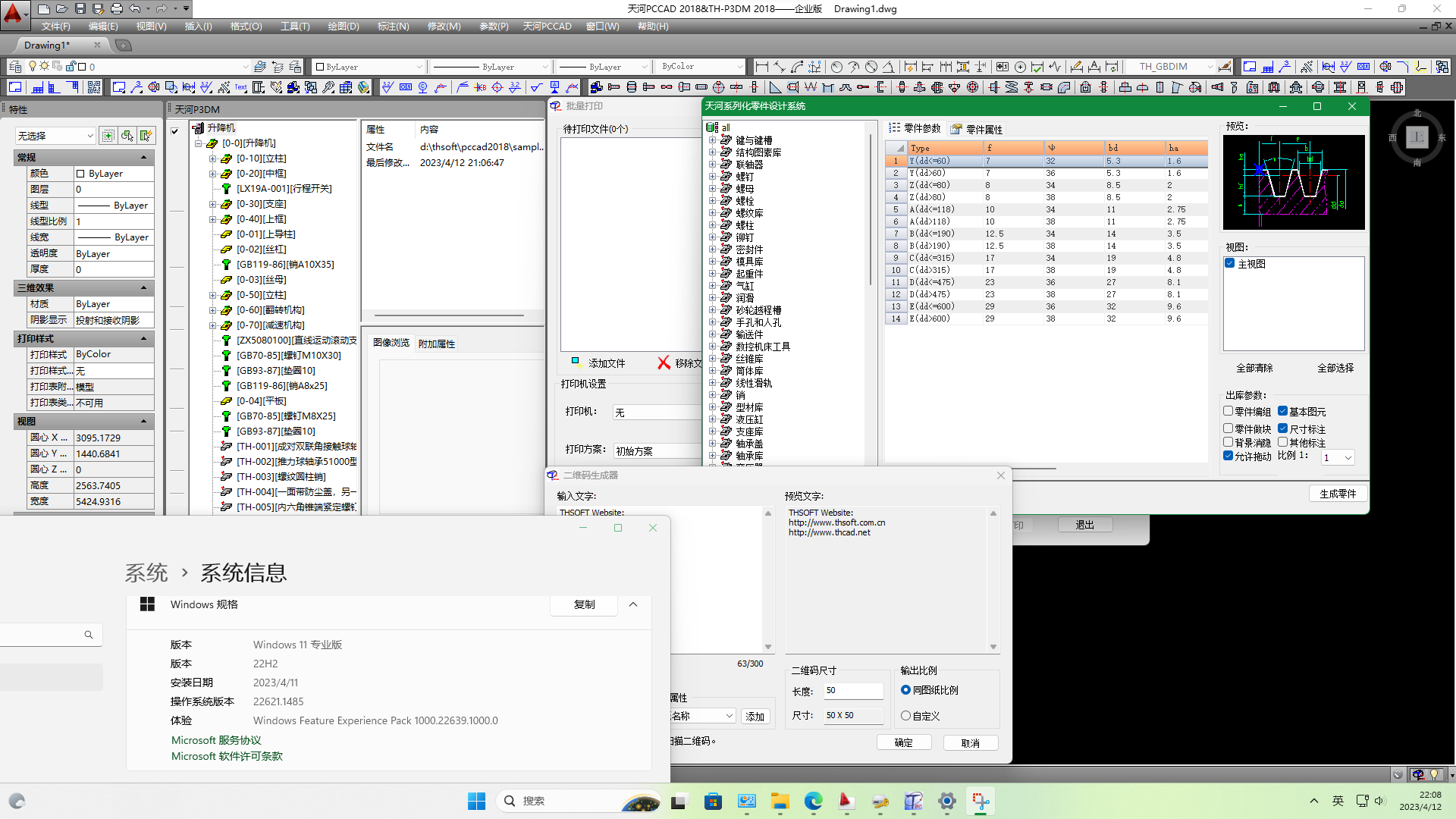This screenshot has width=1456, height=819.
Task: Click the New file icon in quick access toolbar
Action: pyautogui.click(x=44, y=9)
